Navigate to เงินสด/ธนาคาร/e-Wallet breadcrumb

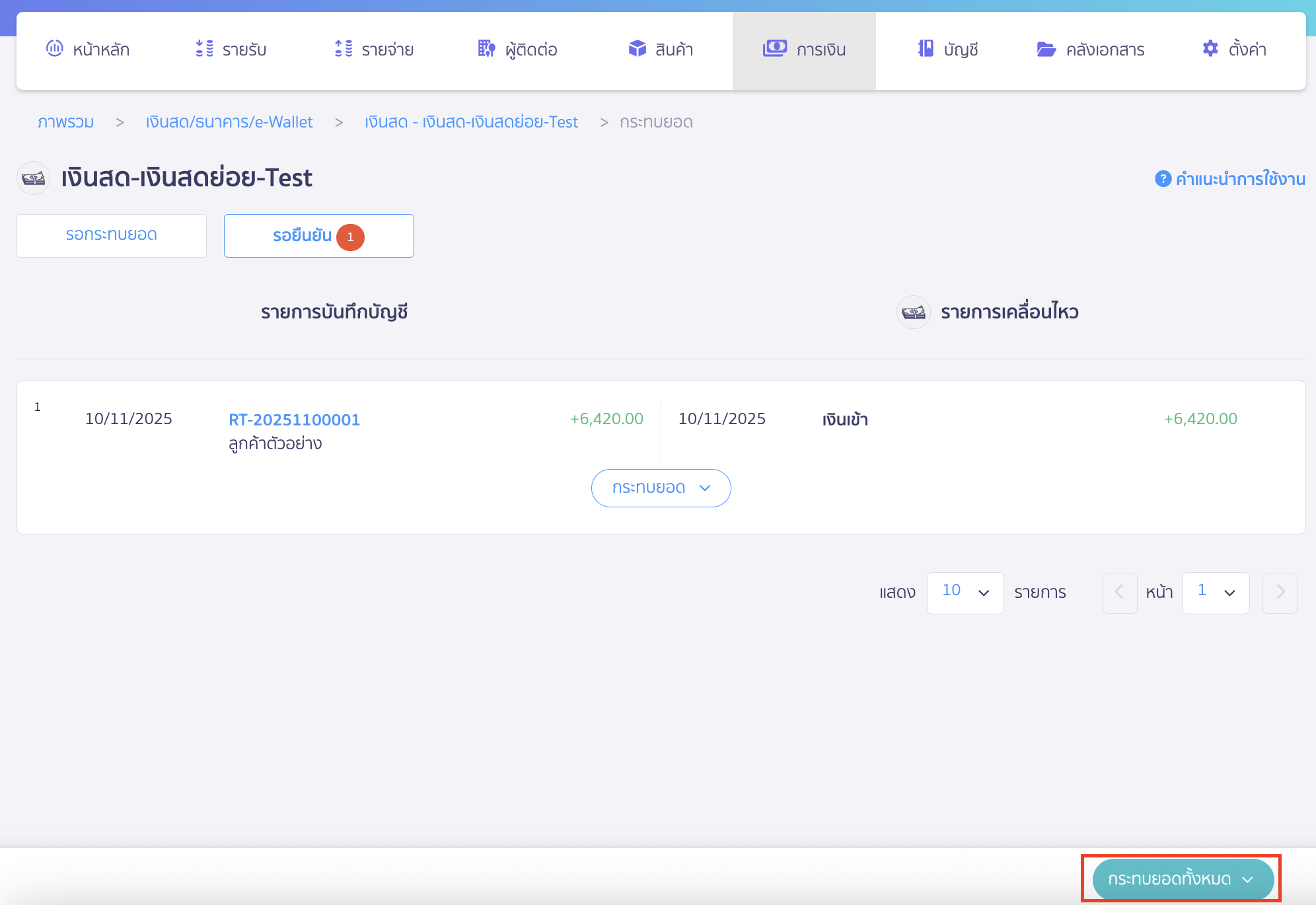point(229,122)
